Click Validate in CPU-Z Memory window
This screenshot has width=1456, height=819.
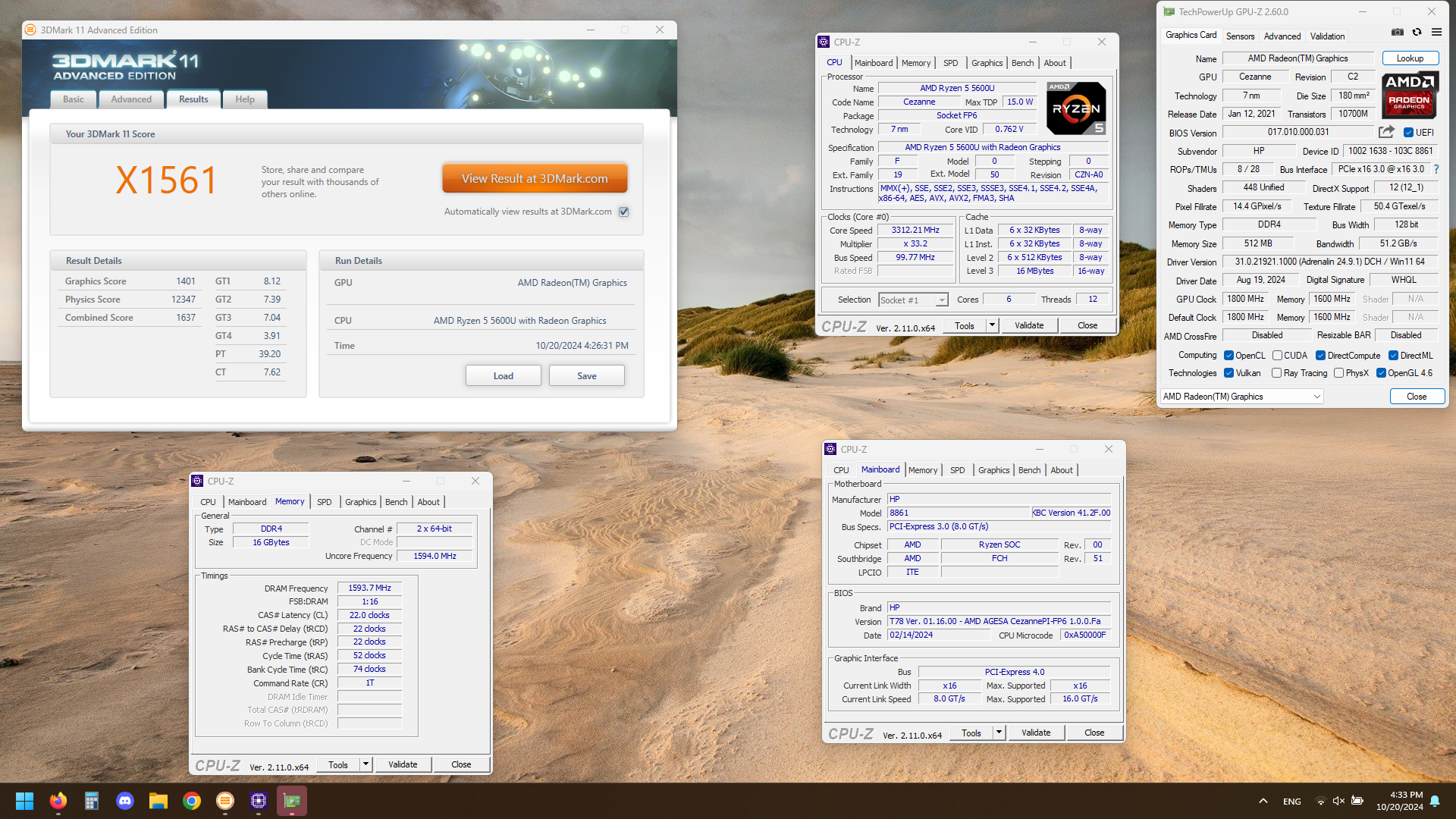pos(403,764)
